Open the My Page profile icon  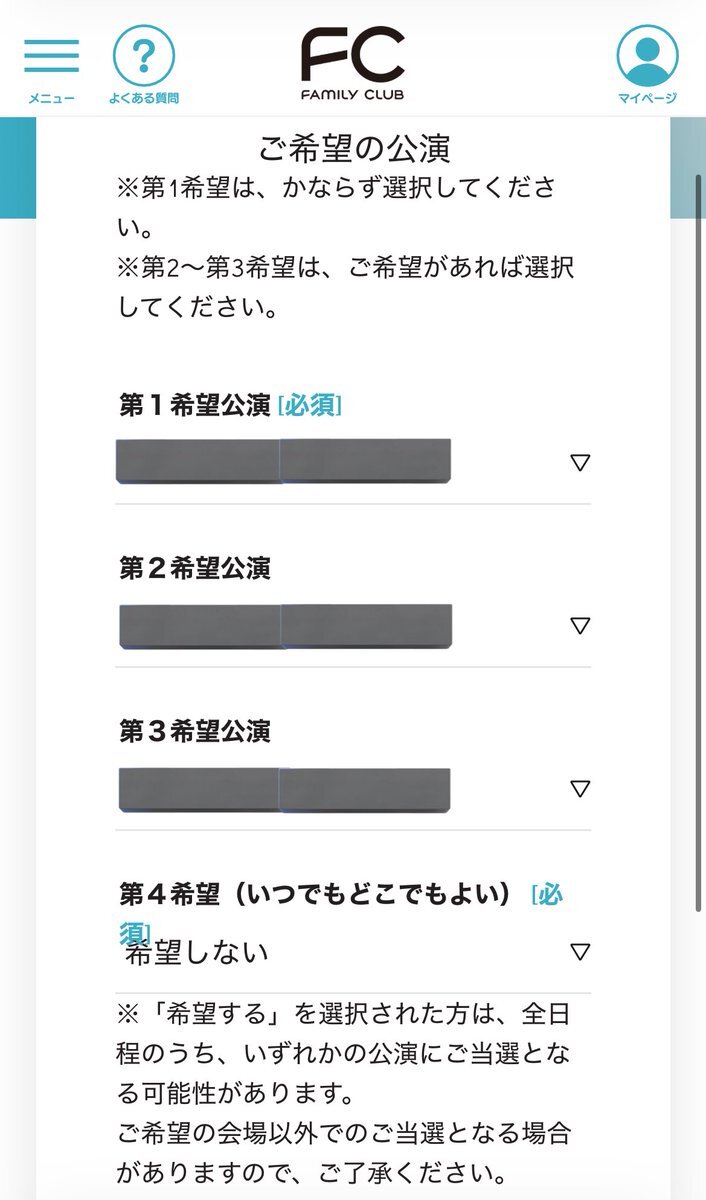coord(647,56)
